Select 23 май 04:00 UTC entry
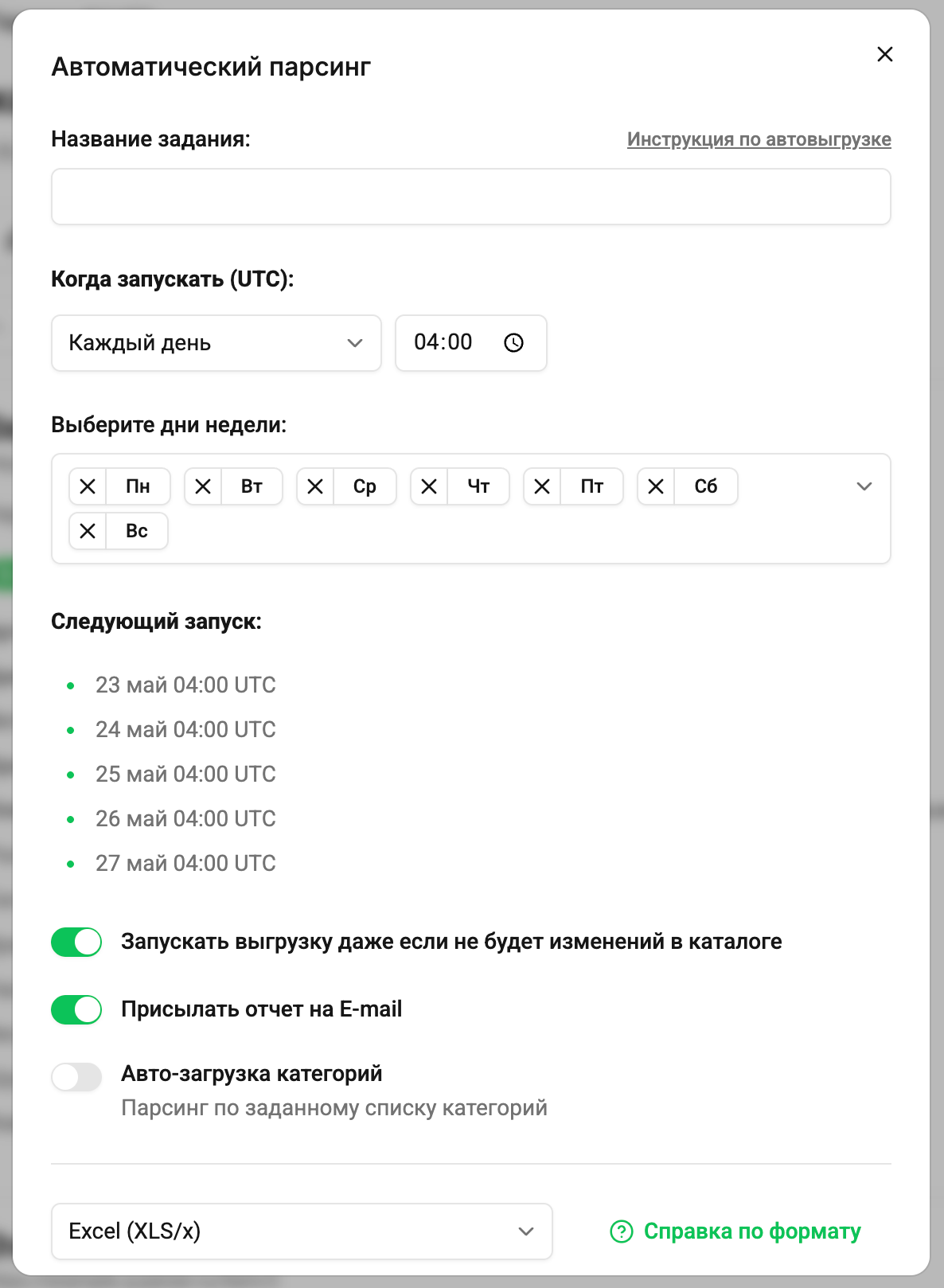The height and width of the screenshot is (1288, 944). (185, 685)
